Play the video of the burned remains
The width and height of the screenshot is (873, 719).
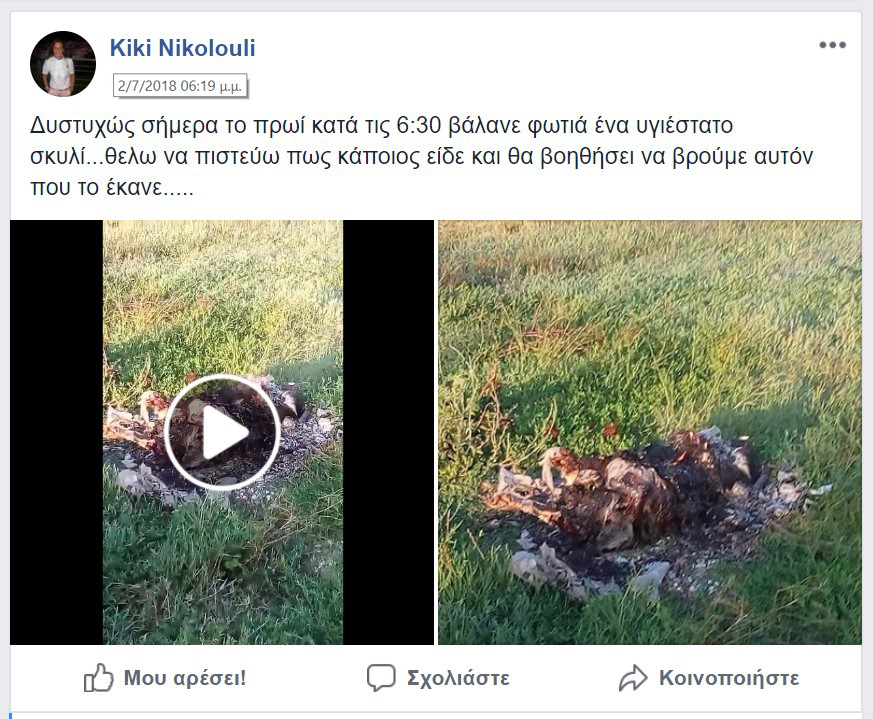[222, 433]
